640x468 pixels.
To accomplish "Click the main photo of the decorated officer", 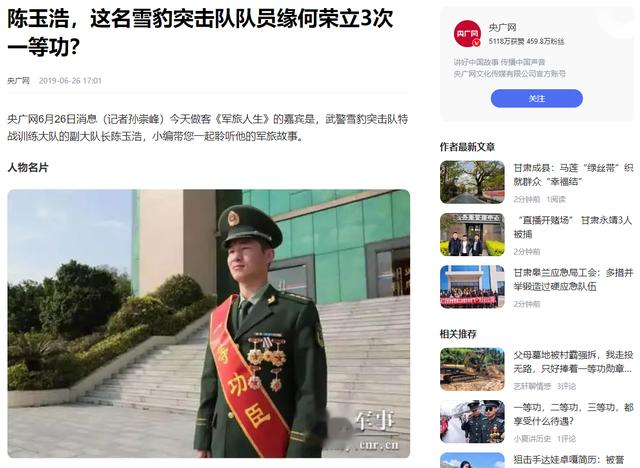I will point(209,323).
